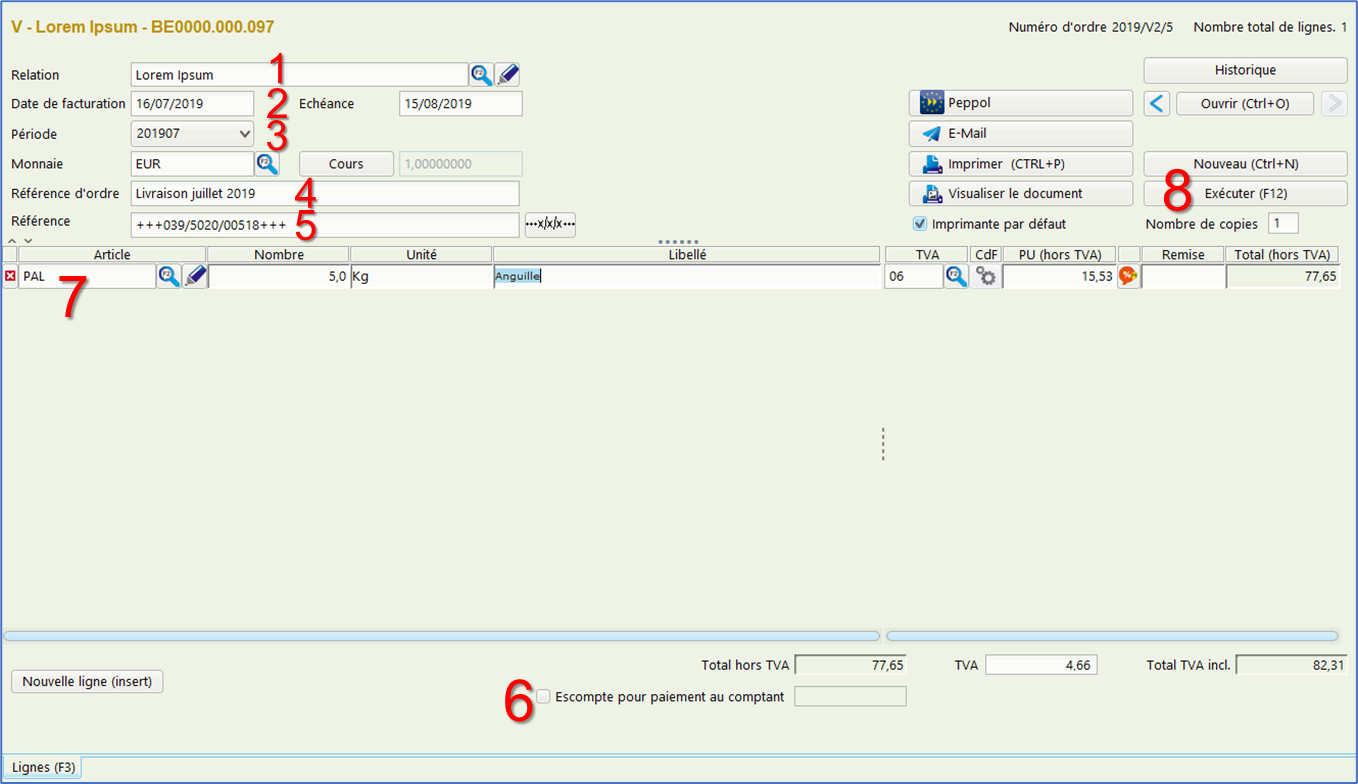Click the Nombre de copies field
Screen dimensions: 1358x784
(x=1283, y=223)
